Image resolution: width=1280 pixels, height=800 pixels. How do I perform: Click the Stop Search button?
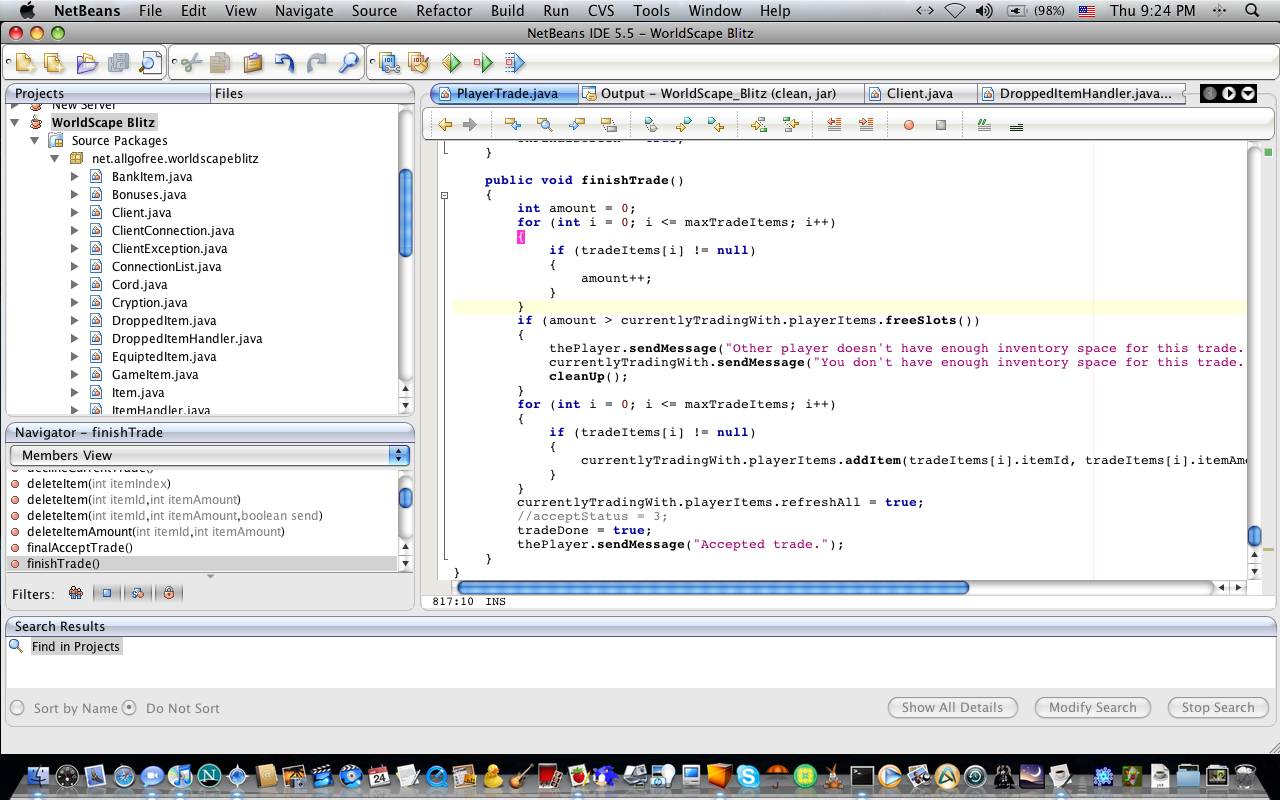pos(1217,707)
